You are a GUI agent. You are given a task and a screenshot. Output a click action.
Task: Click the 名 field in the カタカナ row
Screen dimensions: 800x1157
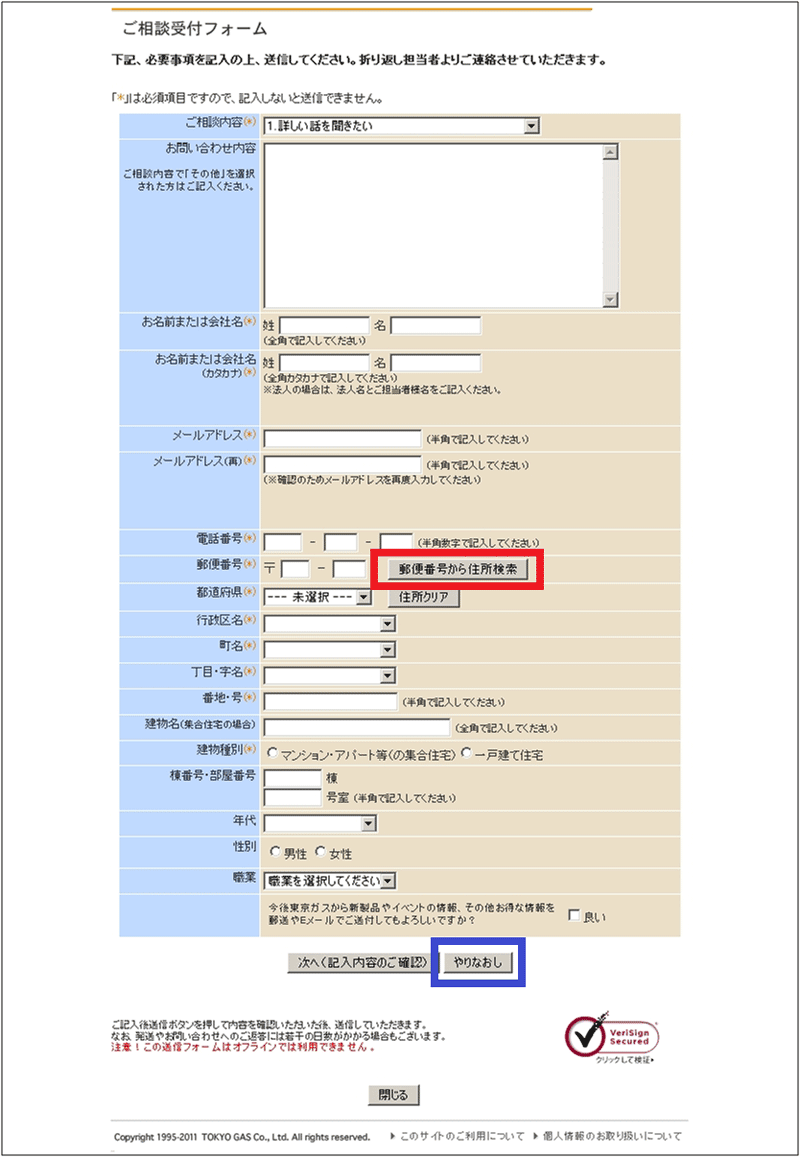click(435, 363)
